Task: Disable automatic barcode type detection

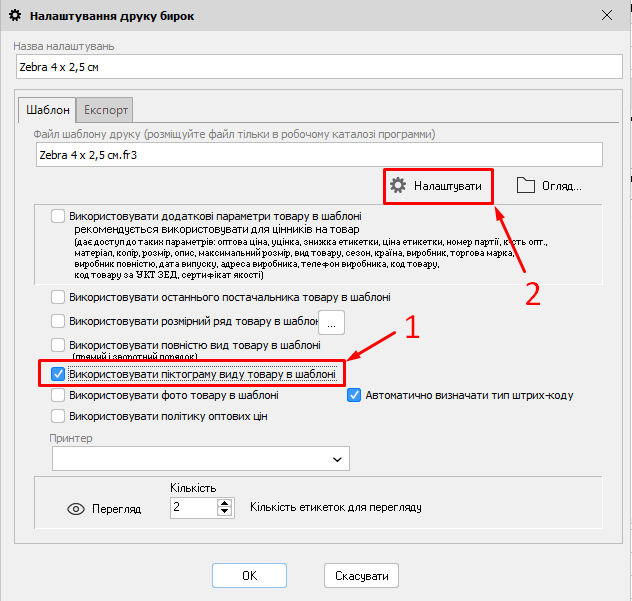Action: 354,395
